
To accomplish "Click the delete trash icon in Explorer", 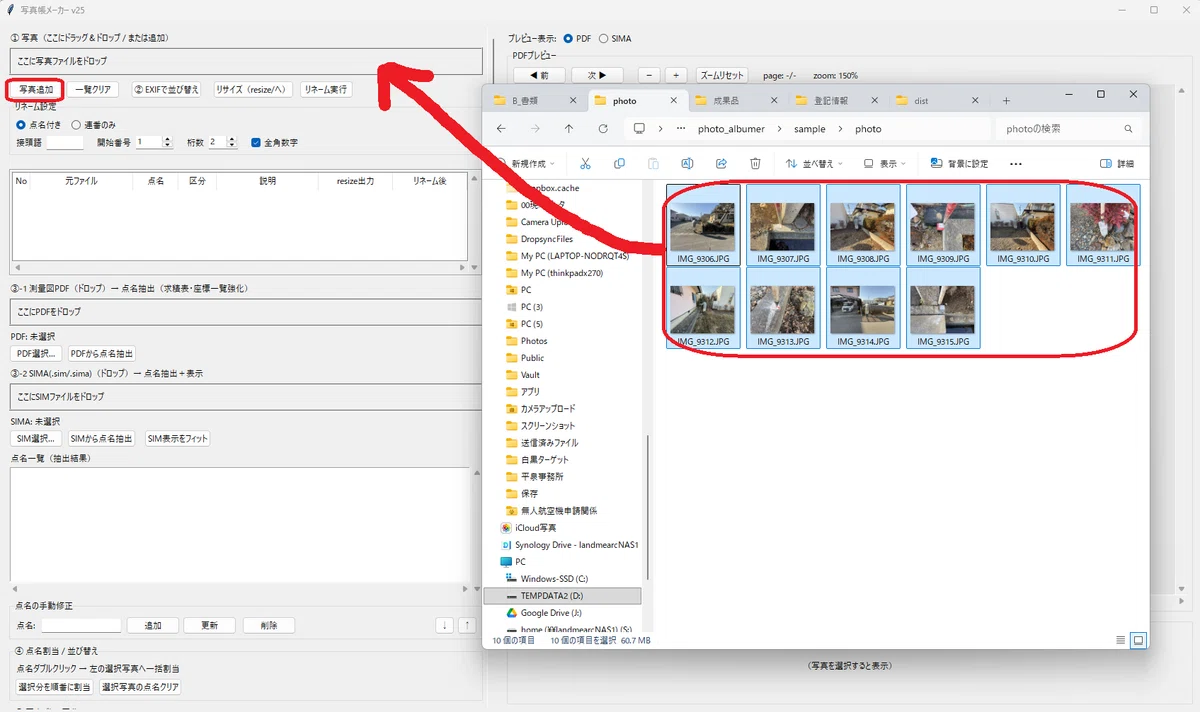I will click(x=756, y=163).
